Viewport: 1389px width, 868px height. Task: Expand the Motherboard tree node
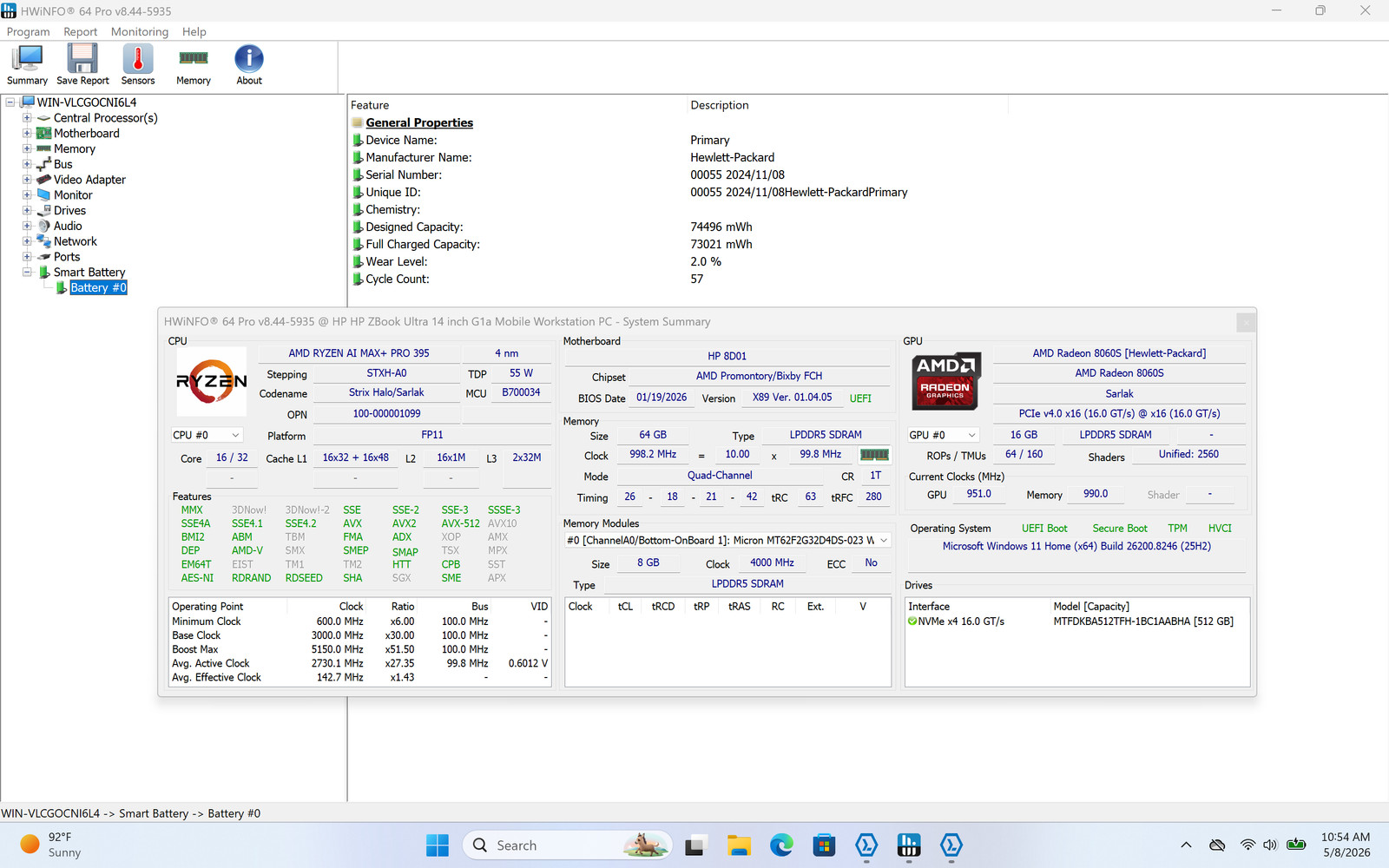(27, 134)
